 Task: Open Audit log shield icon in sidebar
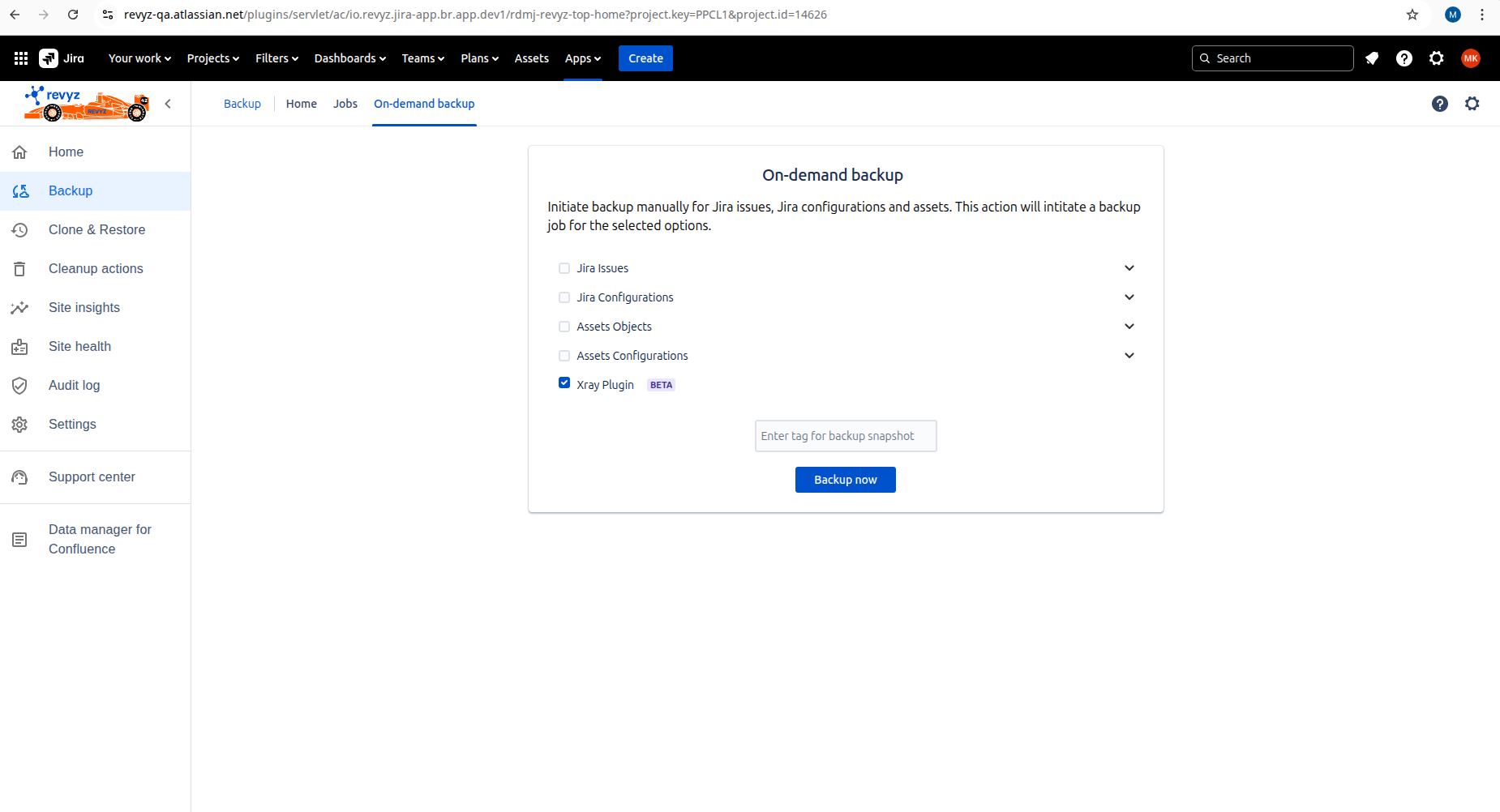tap(20, 386)
